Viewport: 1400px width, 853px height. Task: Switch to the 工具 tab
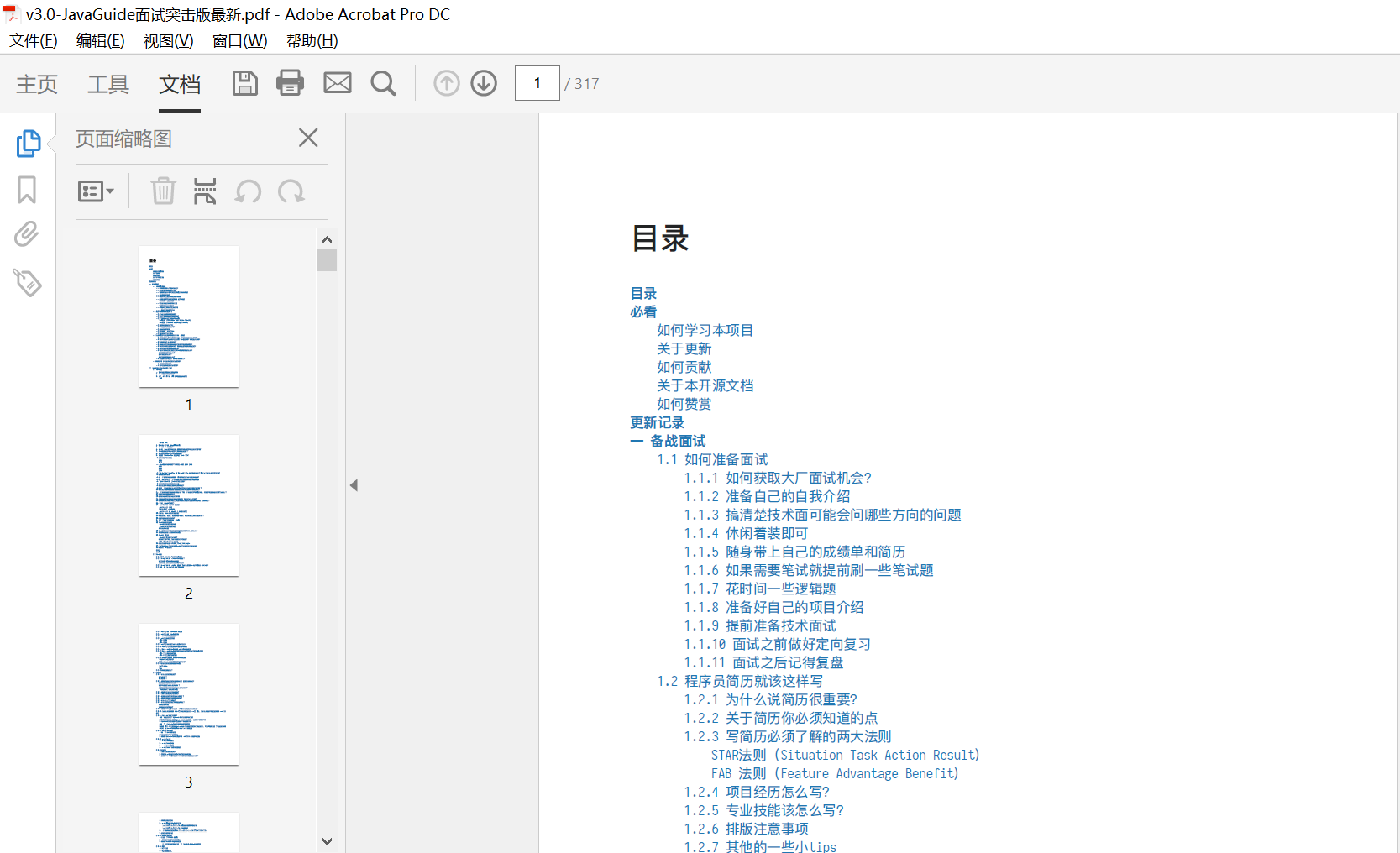(x=108, y=84)
